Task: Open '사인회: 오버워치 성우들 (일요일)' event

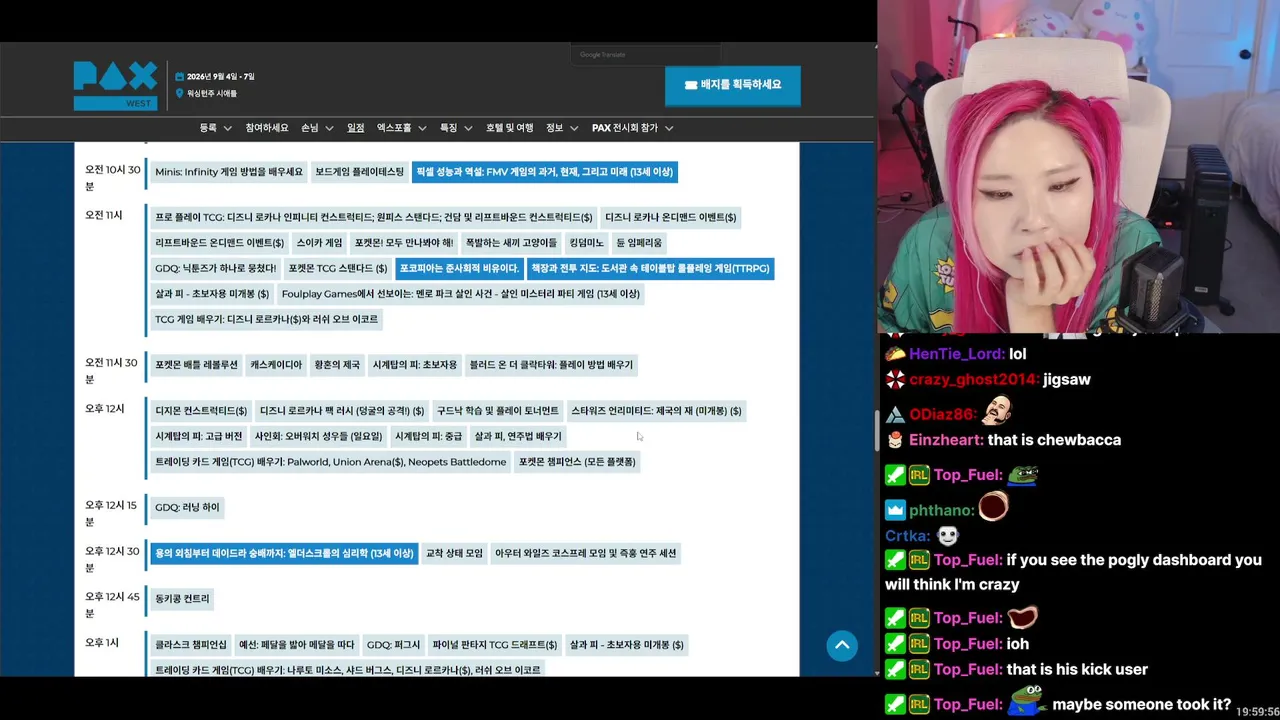Action: click(319, 436)
